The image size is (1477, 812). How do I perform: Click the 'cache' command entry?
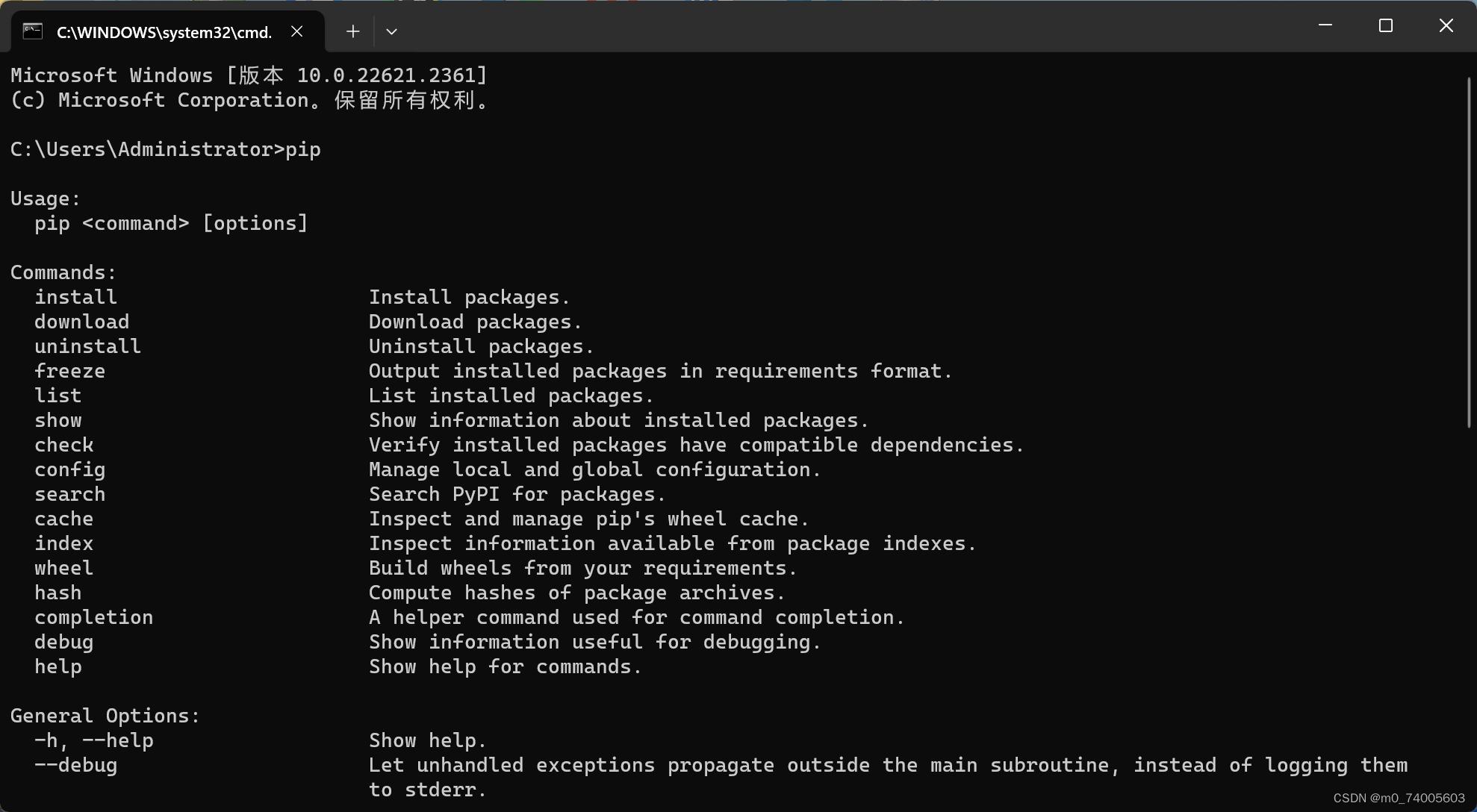(63, 518)
